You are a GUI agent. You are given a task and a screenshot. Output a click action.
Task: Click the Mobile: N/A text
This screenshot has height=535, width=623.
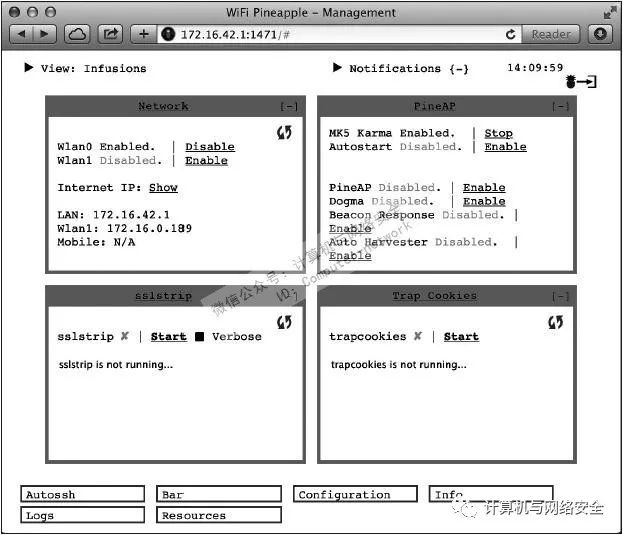click(x=96, y=242)
